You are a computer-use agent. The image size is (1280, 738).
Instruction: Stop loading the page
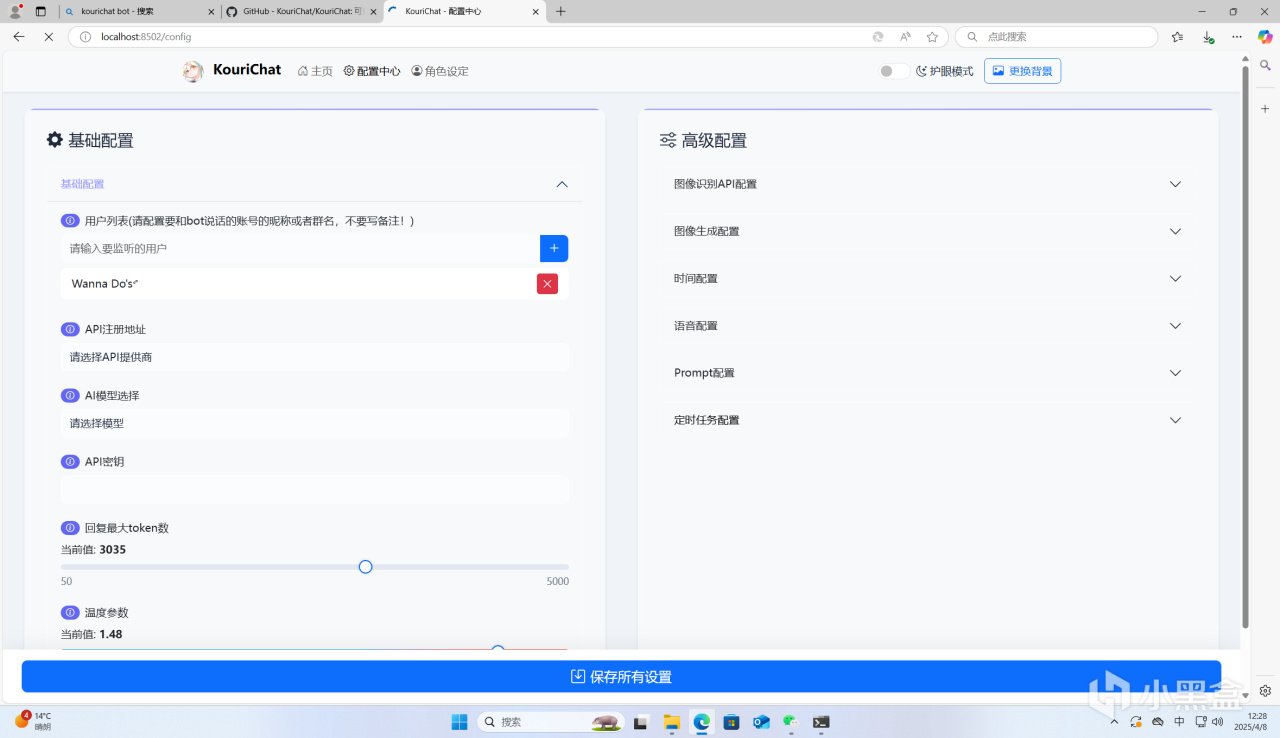pos(48,37)
